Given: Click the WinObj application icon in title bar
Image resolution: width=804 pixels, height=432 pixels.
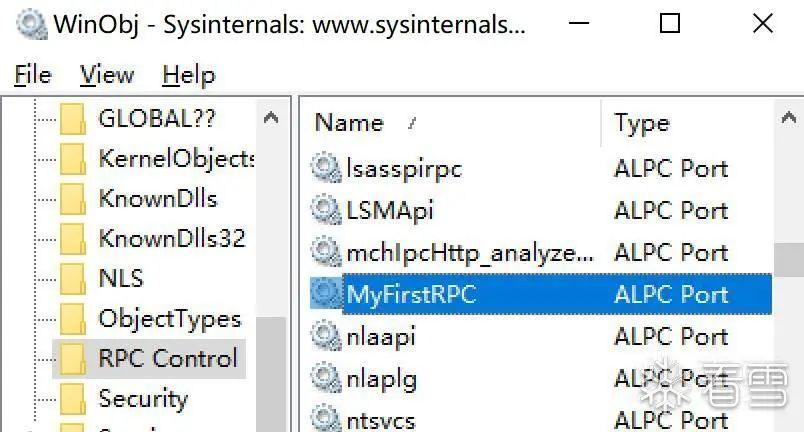Looking at the screenshot, I should [x=28, y=25].
